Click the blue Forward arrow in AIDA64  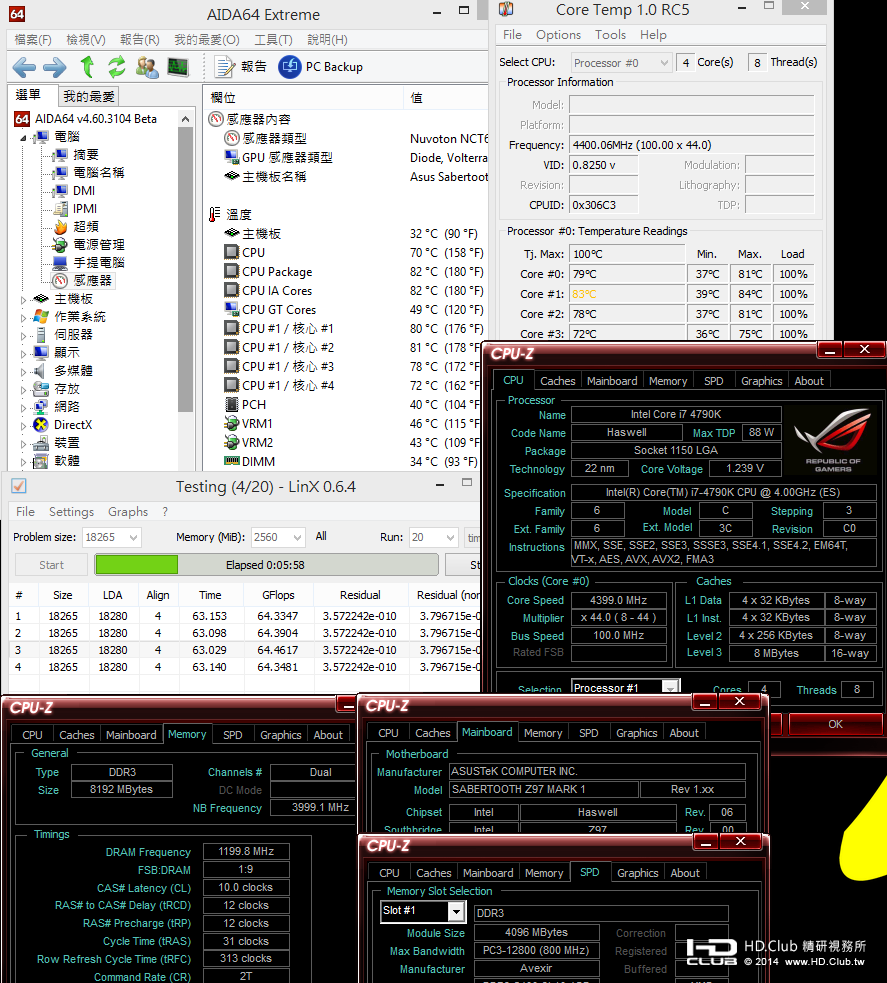[x=54, y=67]
